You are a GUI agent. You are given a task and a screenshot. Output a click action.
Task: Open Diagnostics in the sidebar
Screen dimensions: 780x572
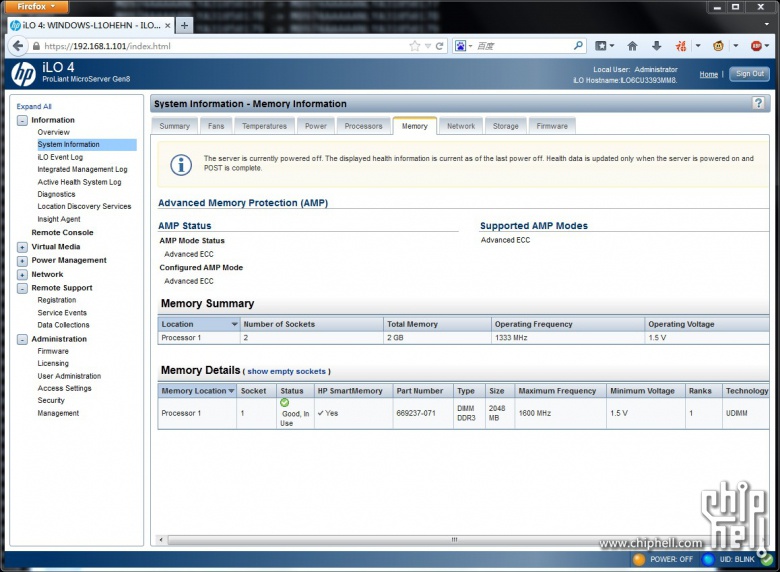point(56,194)
